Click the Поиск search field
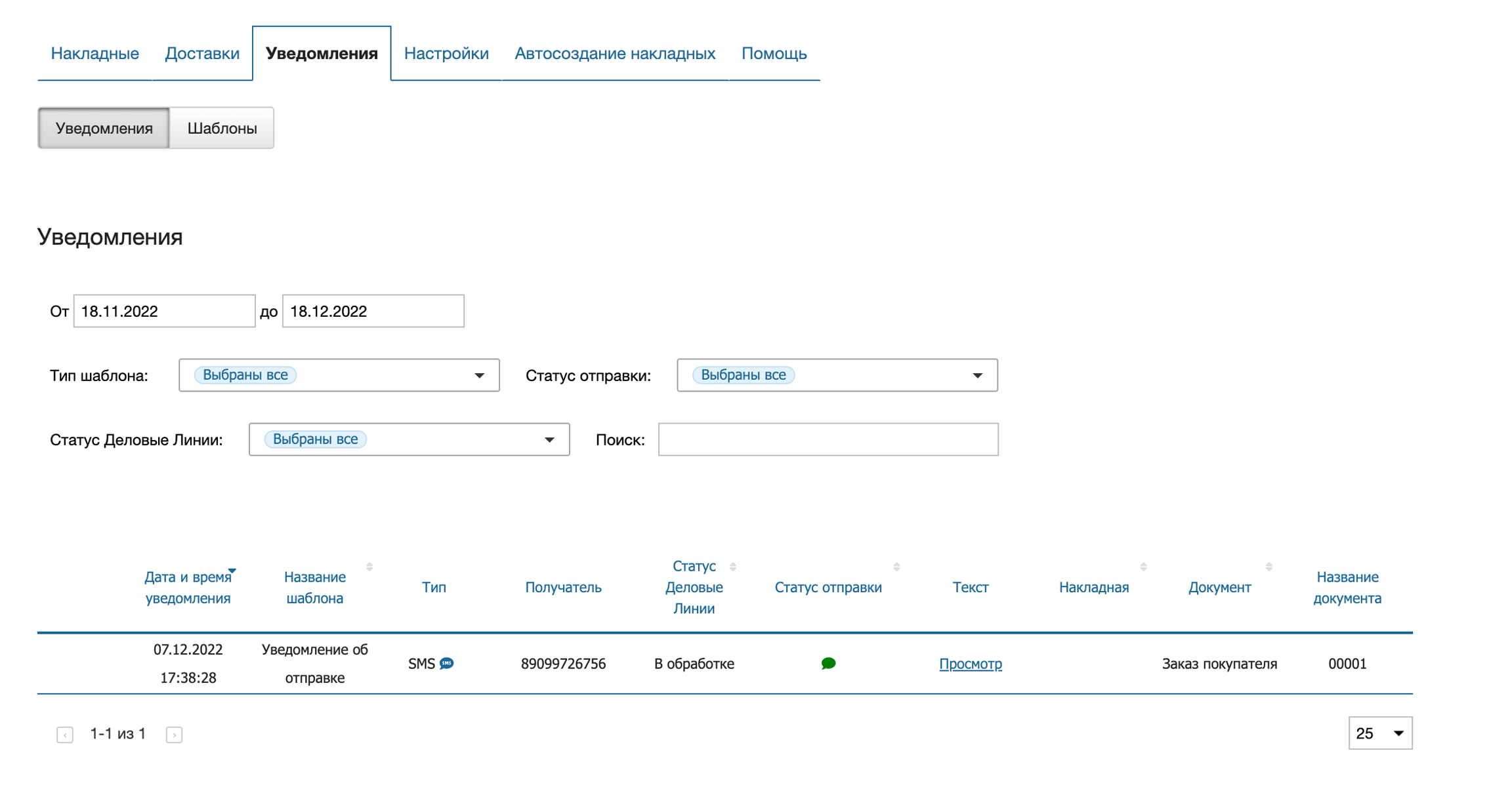 pos(828,439)
